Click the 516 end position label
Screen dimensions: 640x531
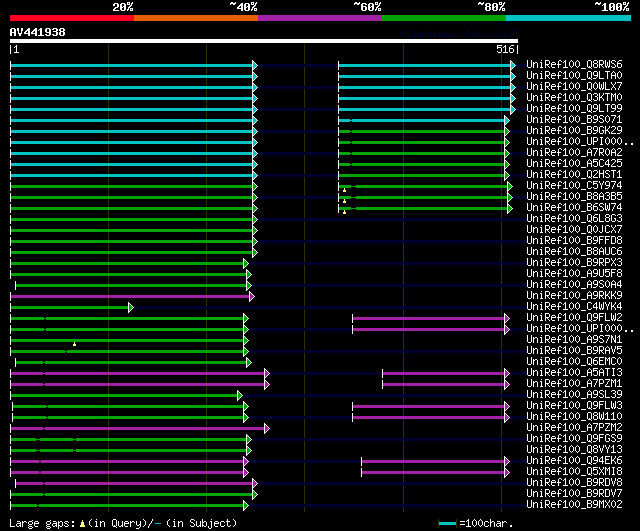[505, 49]
